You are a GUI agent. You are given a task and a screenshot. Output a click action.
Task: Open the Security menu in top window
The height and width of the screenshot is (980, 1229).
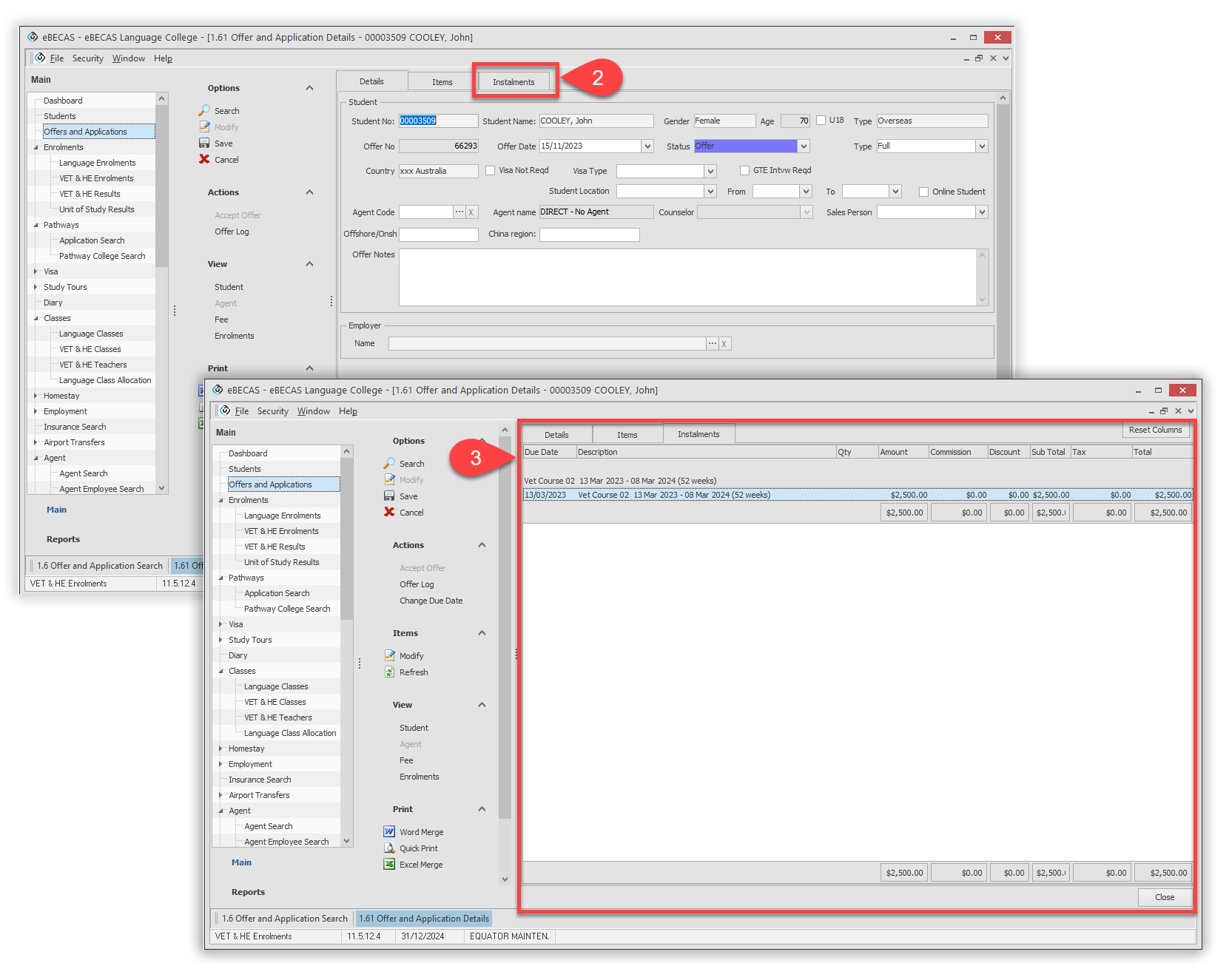87,58
